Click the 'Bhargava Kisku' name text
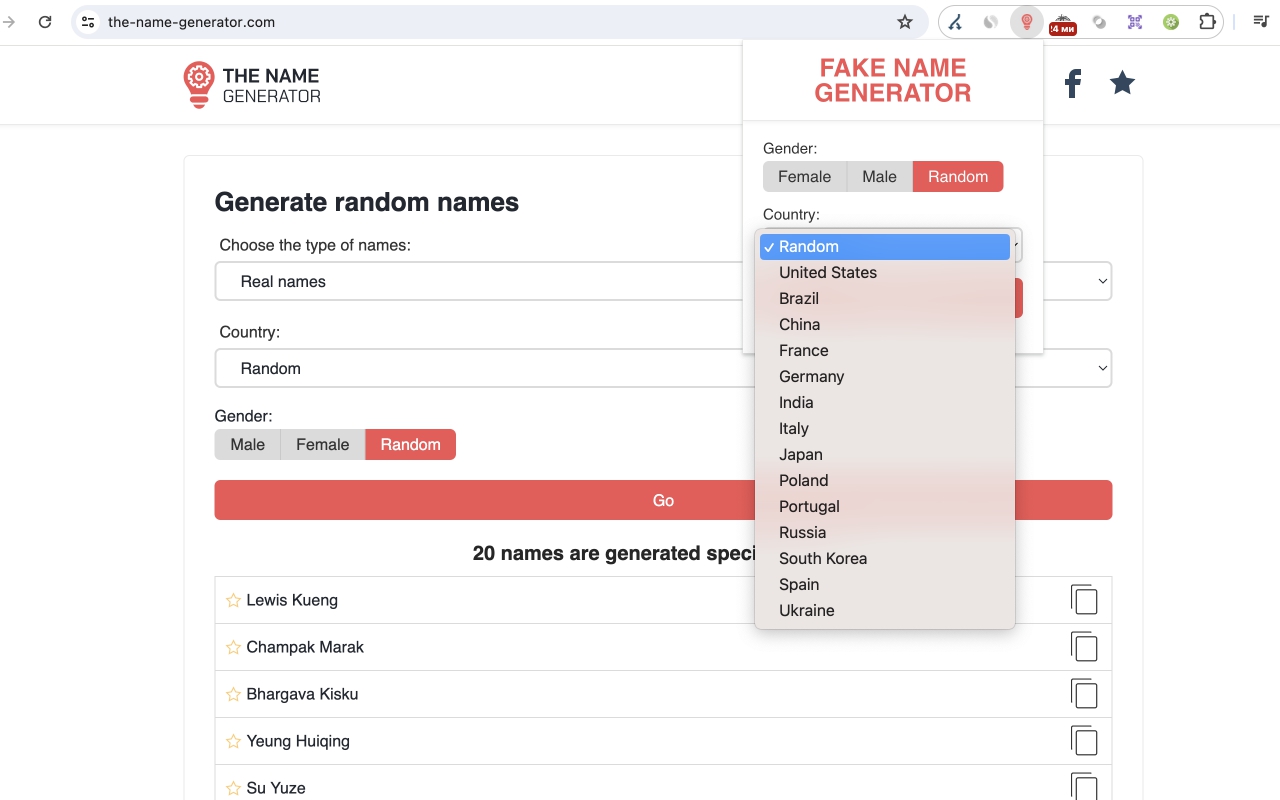The image size is (1280, 800). (x=302, y=694)
